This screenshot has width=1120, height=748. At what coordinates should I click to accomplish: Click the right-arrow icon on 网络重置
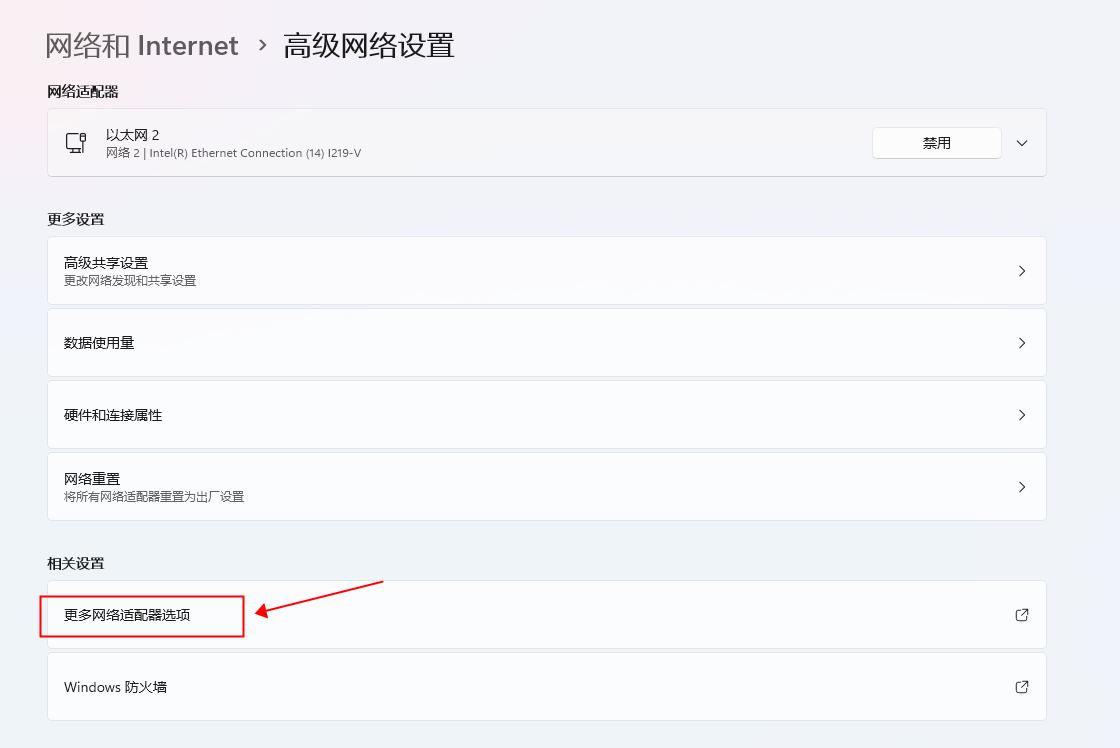pyautogui.click(x=1022, y=487)
